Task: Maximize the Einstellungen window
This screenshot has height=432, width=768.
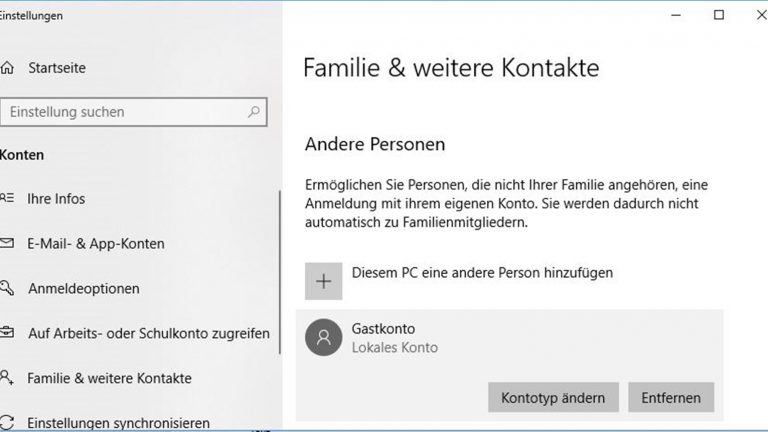Action: 718,15
